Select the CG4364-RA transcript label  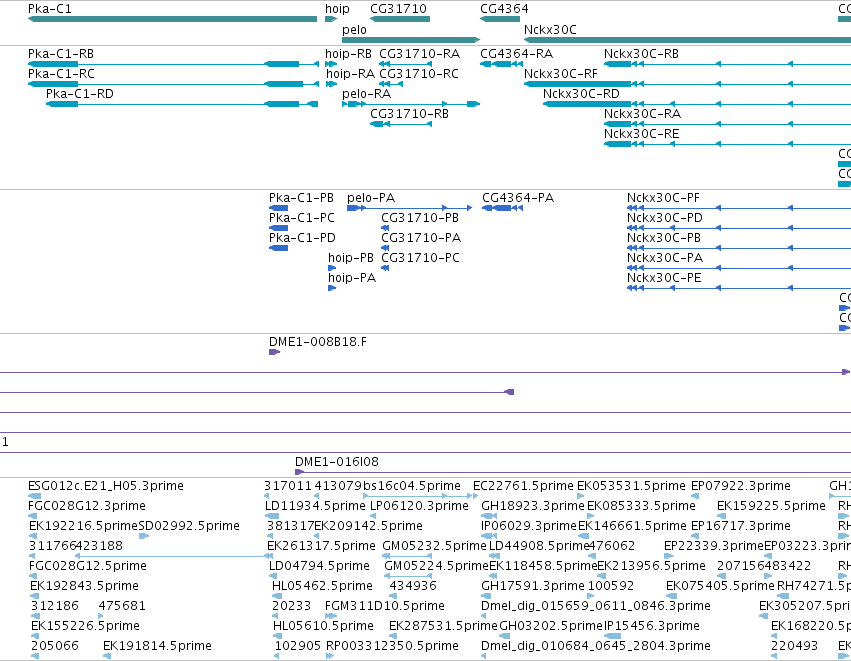pos(517,54)
